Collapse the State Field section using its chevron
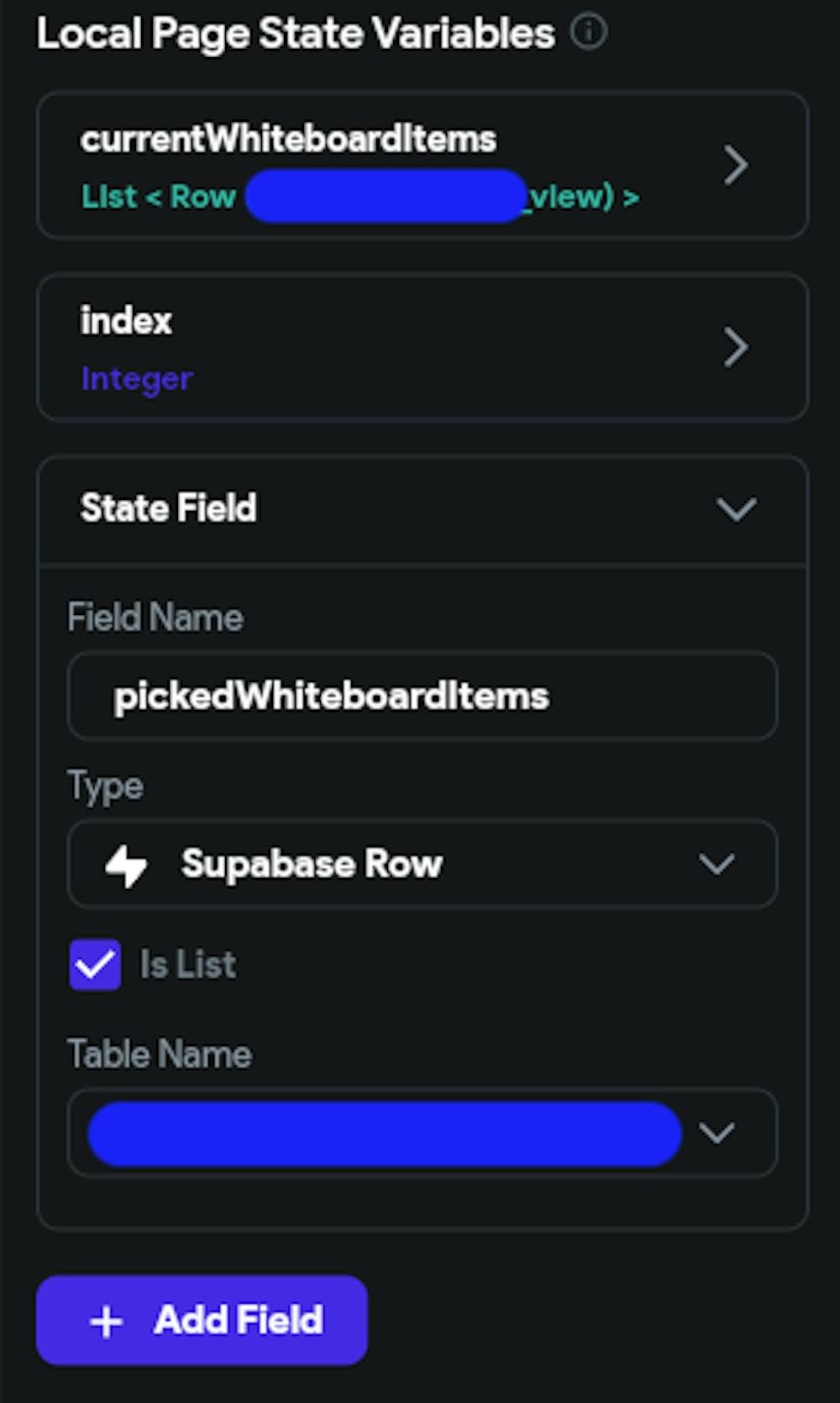 (736, 508)
